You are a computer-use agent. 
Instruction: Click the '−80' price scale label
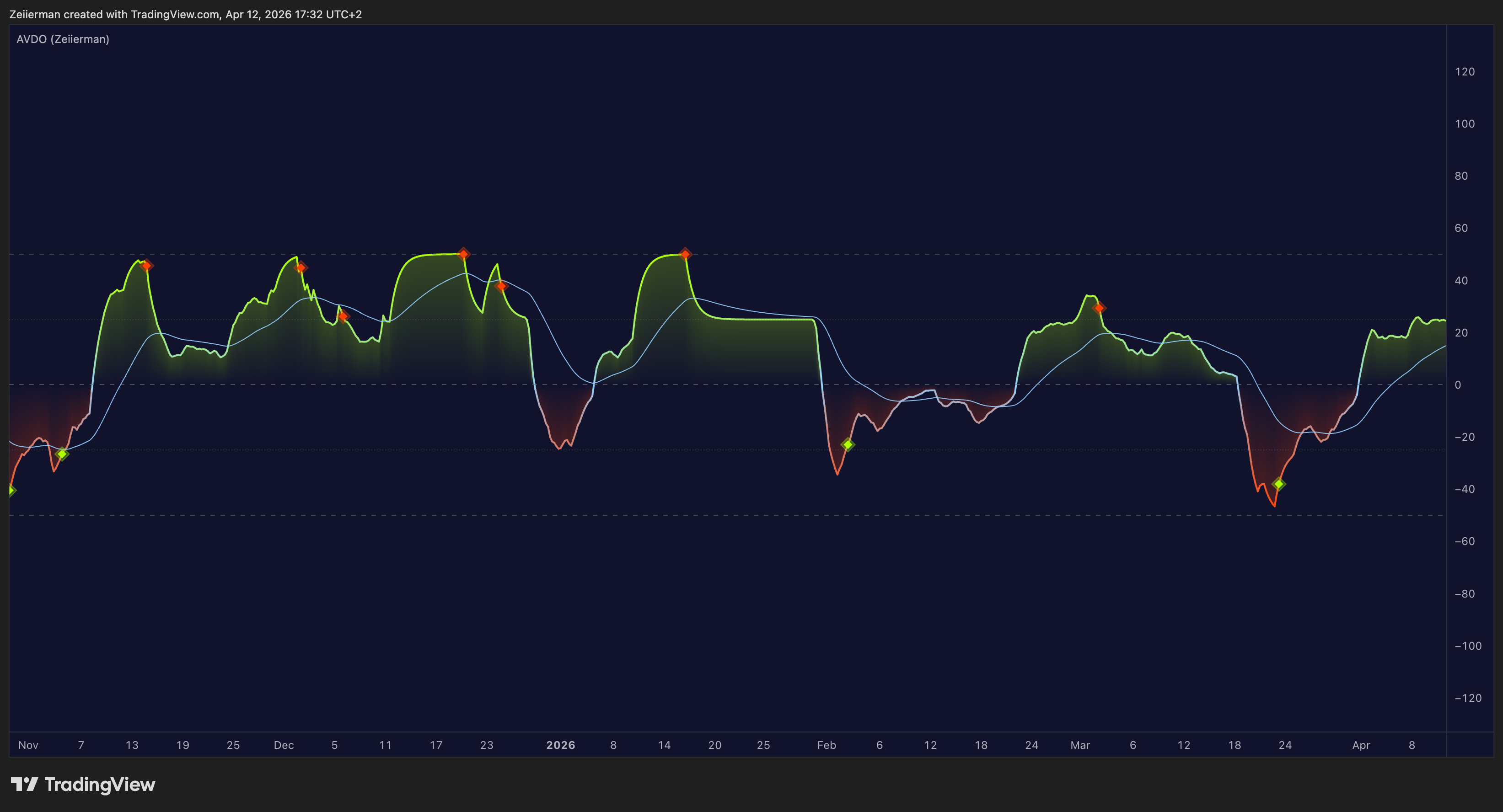[x=1465, y=594]
